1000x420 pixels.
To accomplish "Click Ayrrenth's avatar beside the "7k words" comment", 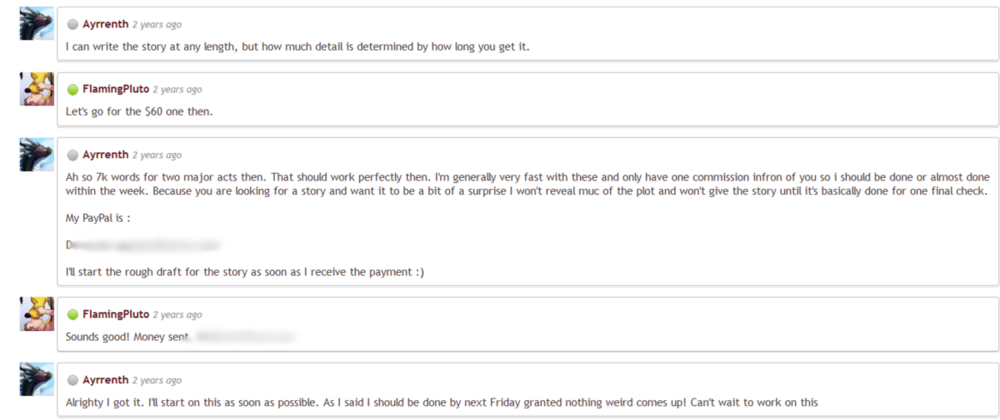I will click(x=36, y=155).
